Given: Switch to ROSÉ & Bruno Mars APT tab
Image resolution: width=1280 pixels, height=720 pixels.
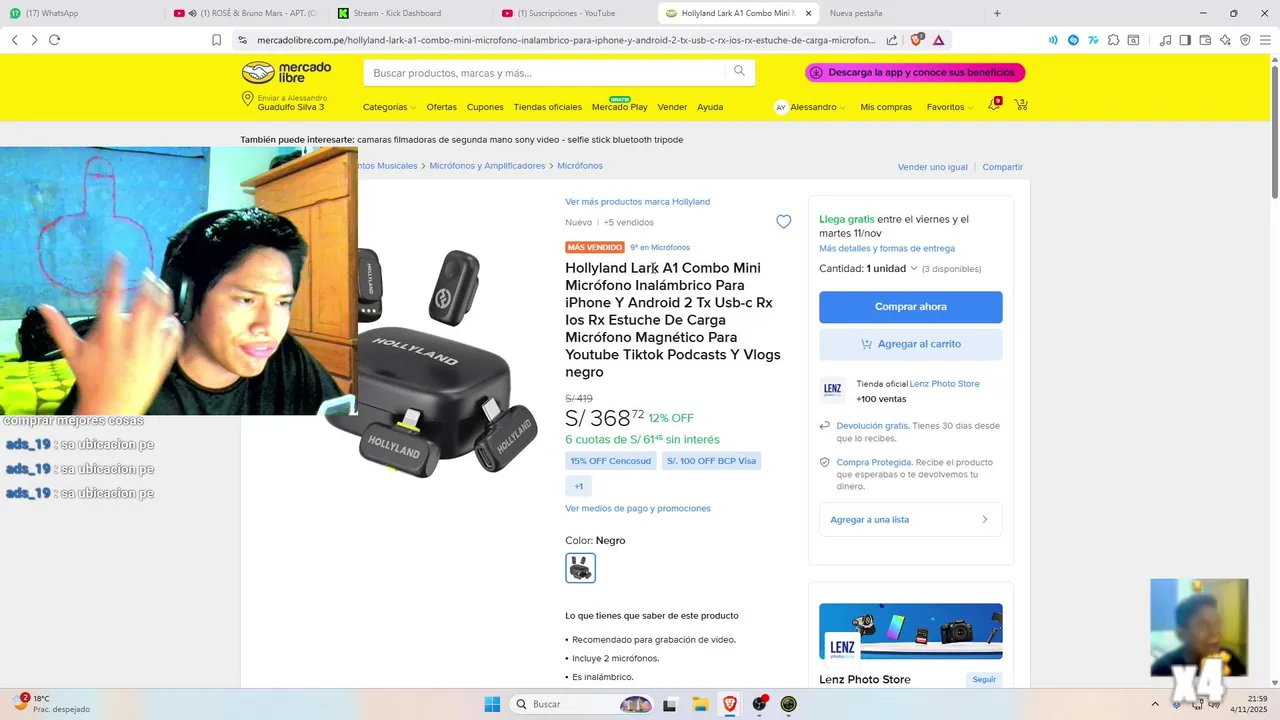Looking at the screenshot, I should point(245,13).
